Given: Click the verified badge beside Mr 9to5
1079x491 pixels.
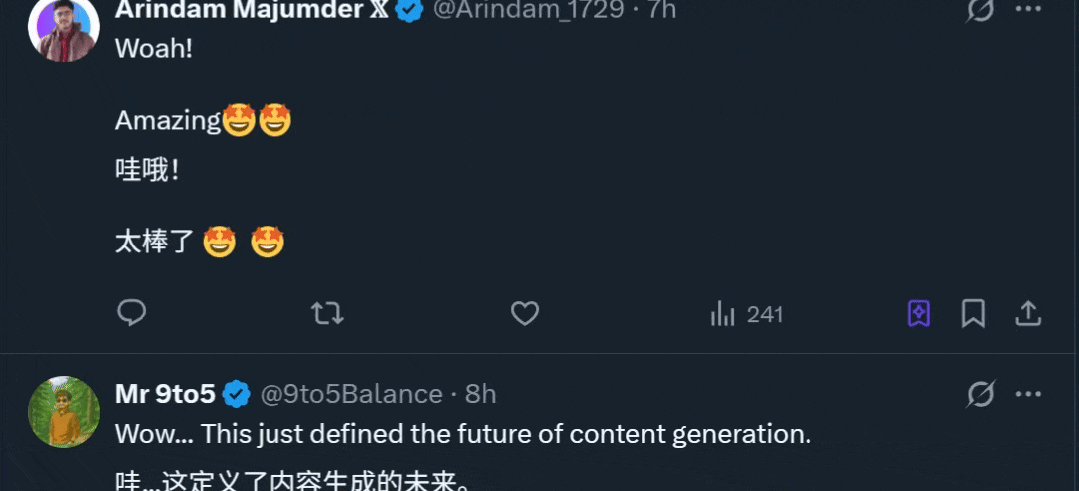Looking at the screenshot, I should point(237,394).
